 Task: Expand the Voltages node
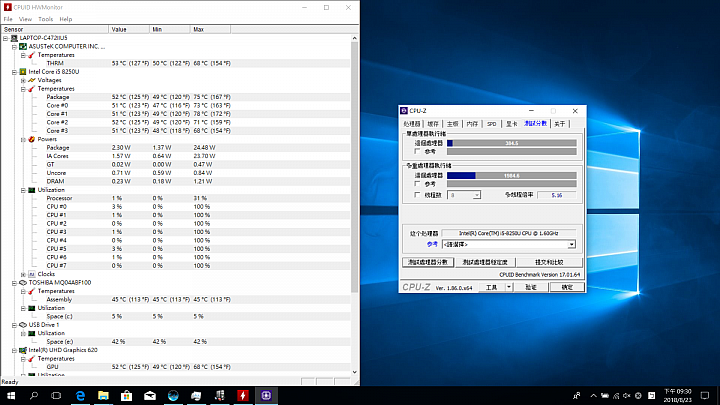tap(23, 80)
